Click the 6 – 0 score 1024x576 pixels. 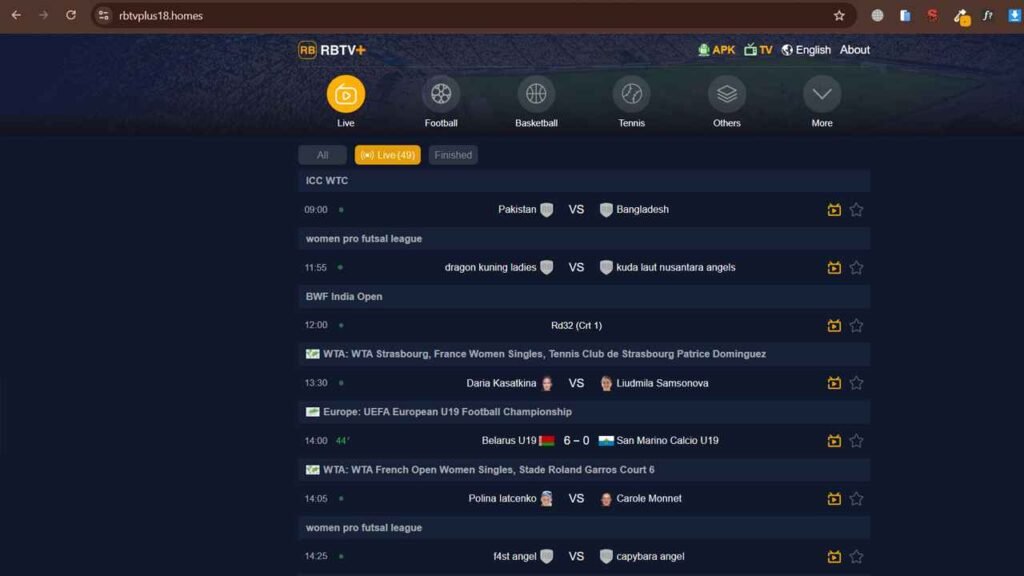tap(576, 441)
